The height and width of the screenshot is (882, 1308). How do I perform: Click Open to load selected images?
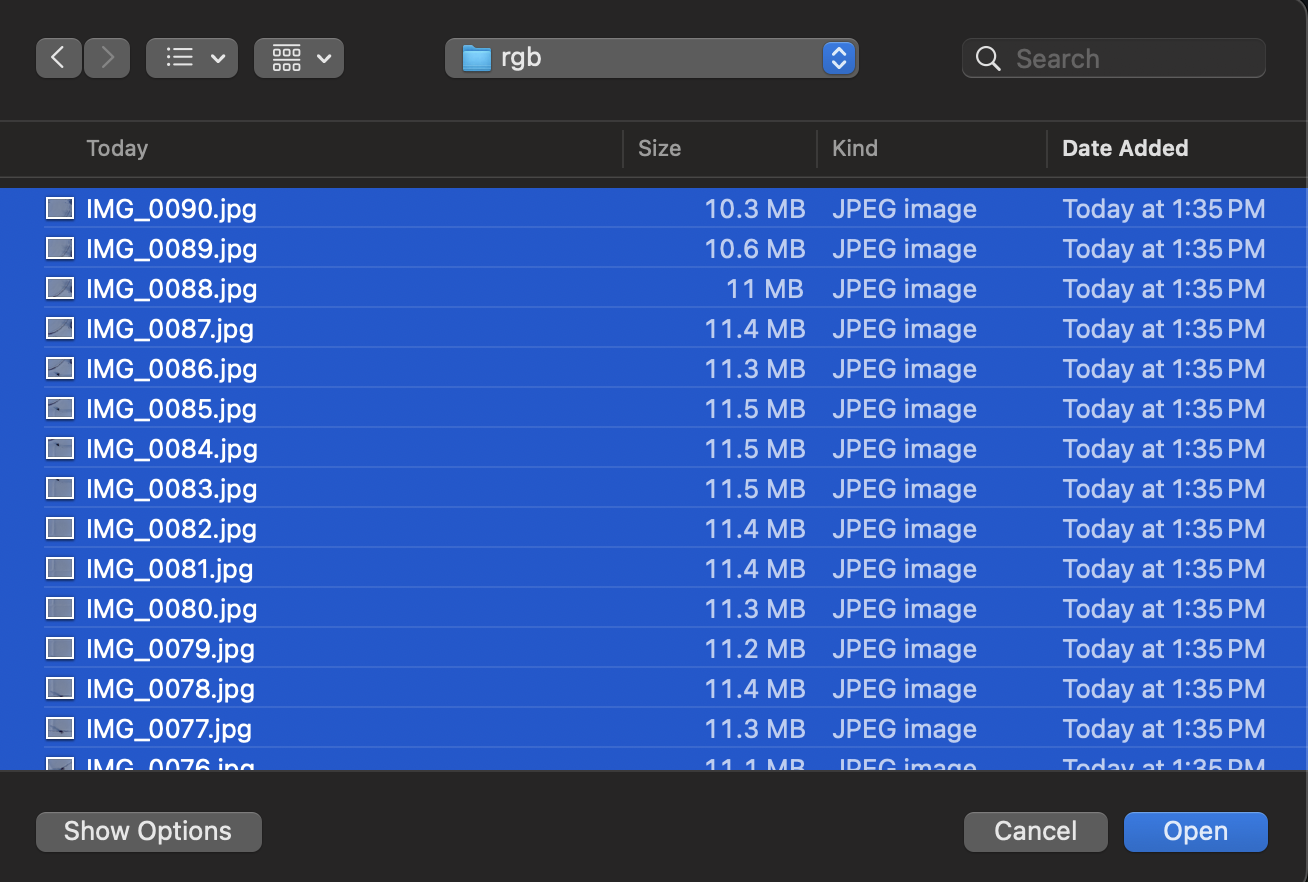tap(1195, 831)
